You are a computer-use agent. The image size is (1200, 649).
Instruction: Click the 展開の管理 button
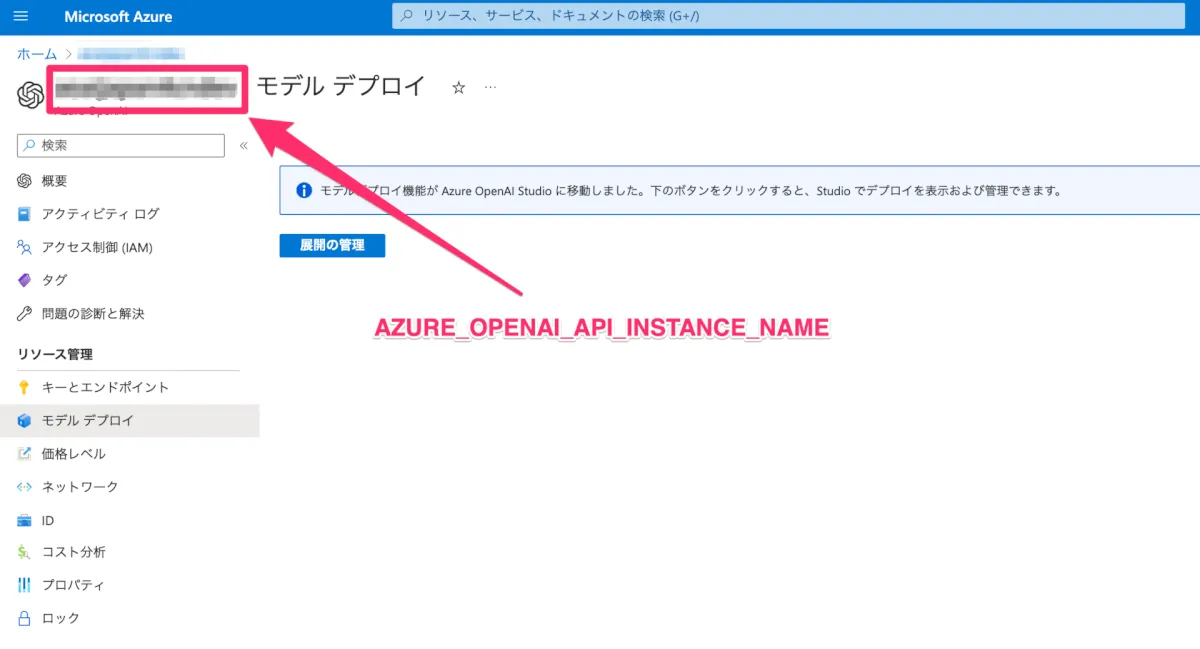pyautogui.click(x=332, y=246)
